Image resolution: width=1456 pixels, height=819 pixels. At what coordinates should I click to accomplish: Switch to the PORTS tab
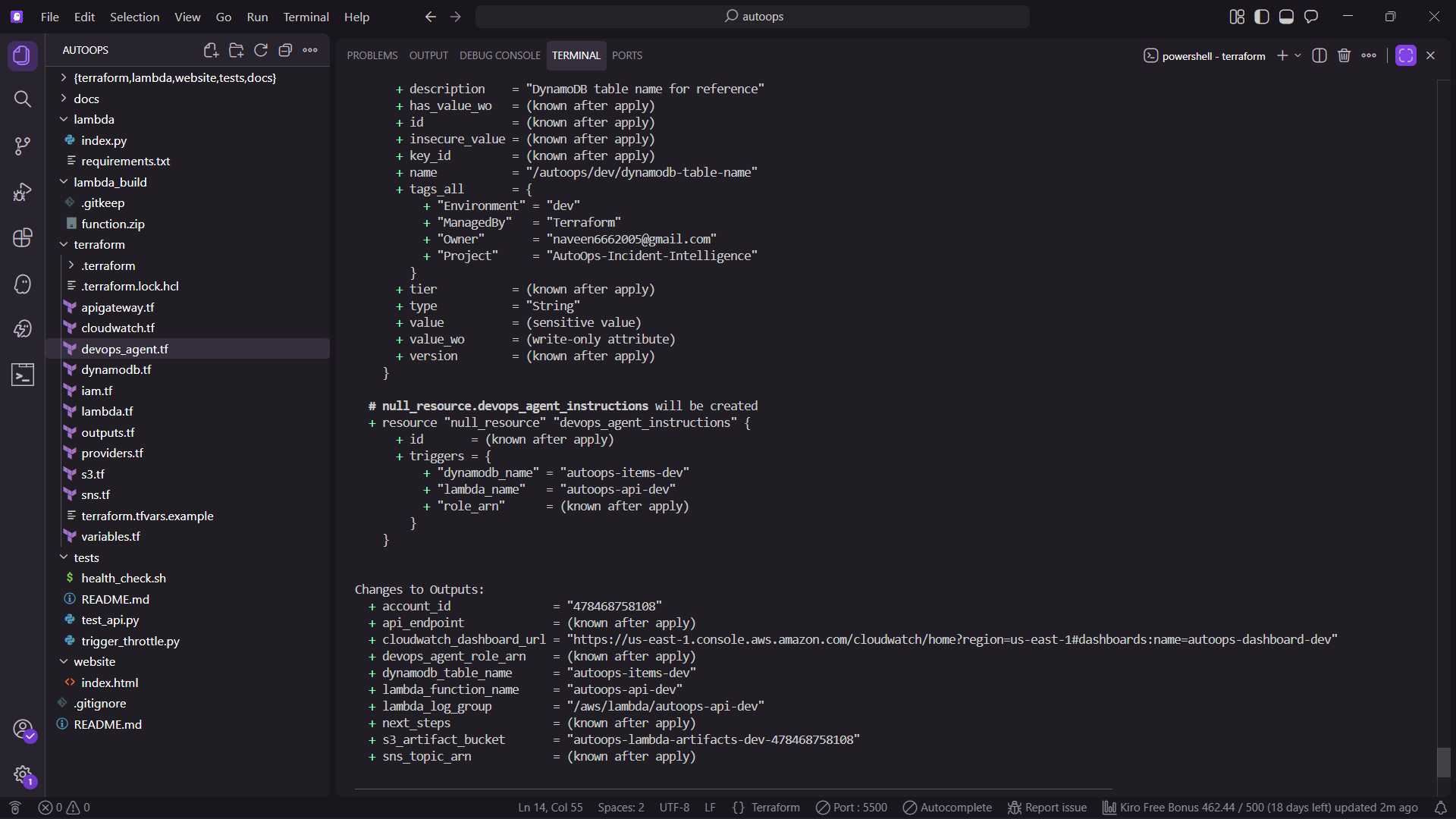pos(627,55)
